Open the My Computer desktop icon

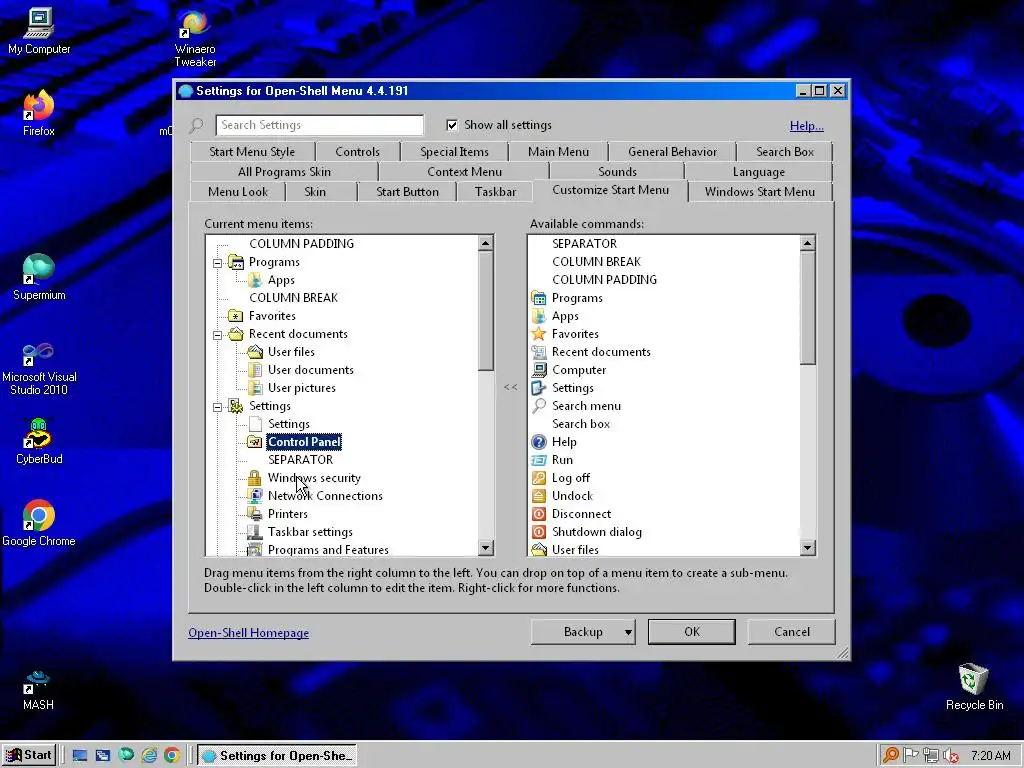pos(39,31)
